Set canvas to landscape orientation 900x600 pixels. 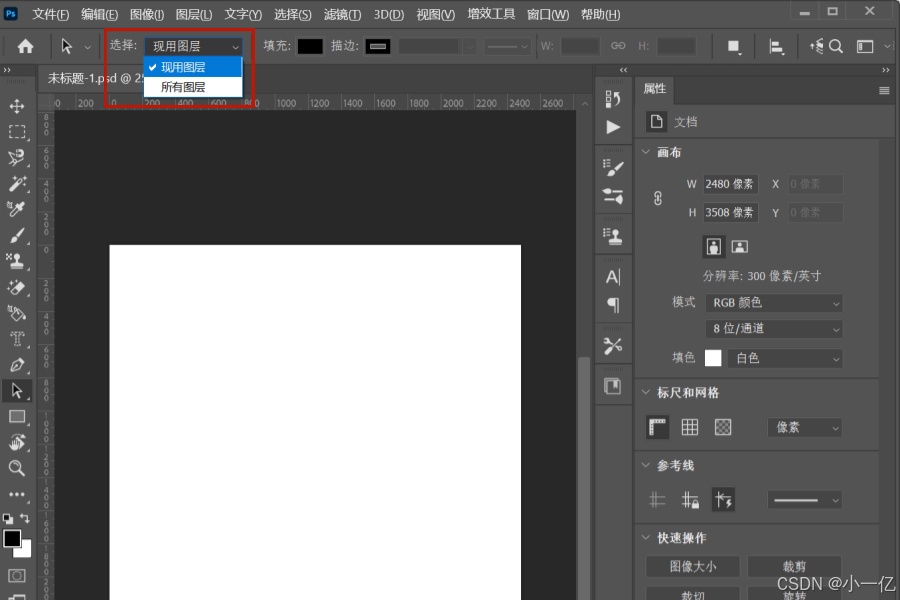pyautogui.click(x=739, y=247)
